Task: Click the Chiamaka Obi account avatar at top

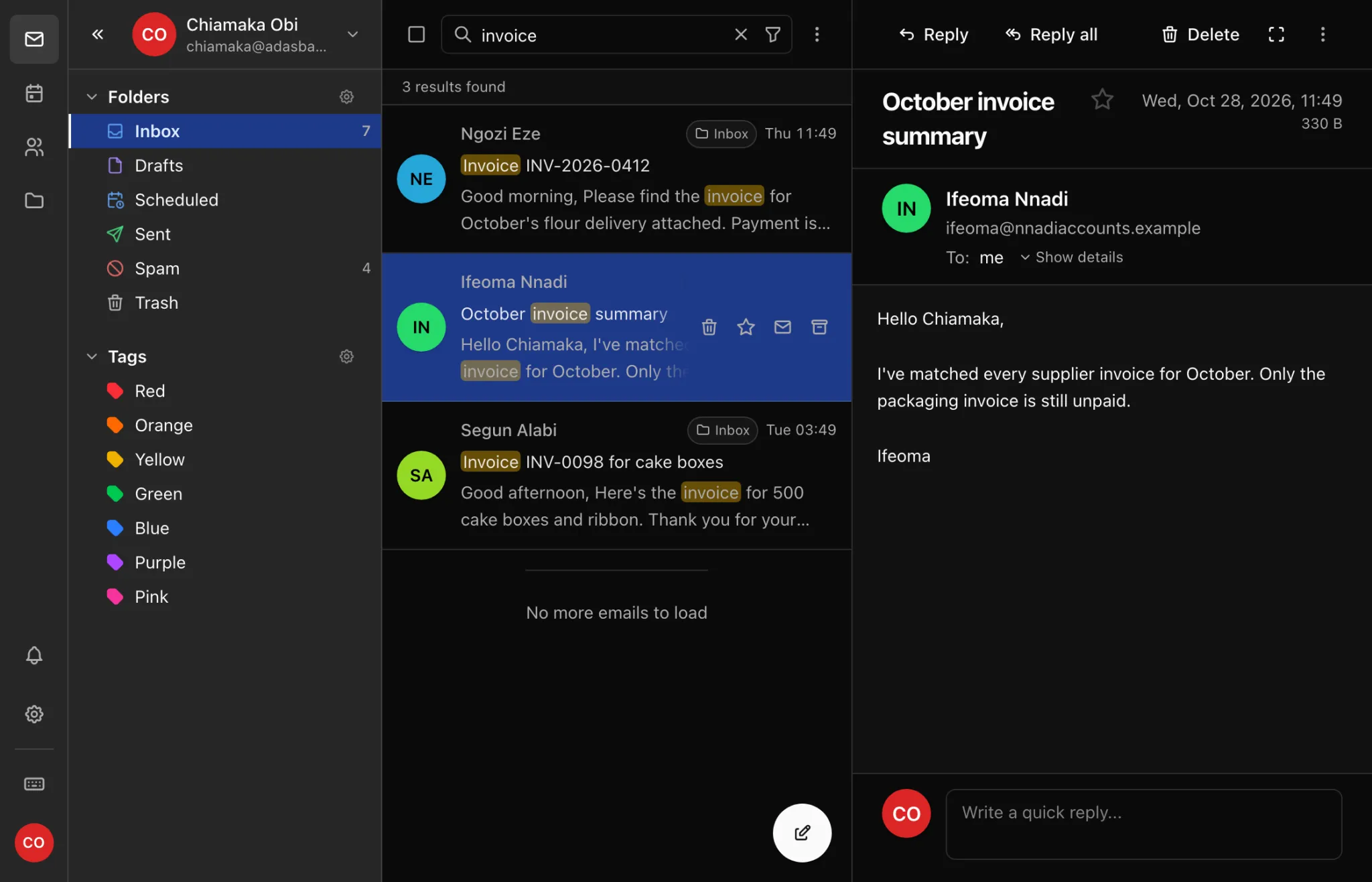Action: (154, 34)
